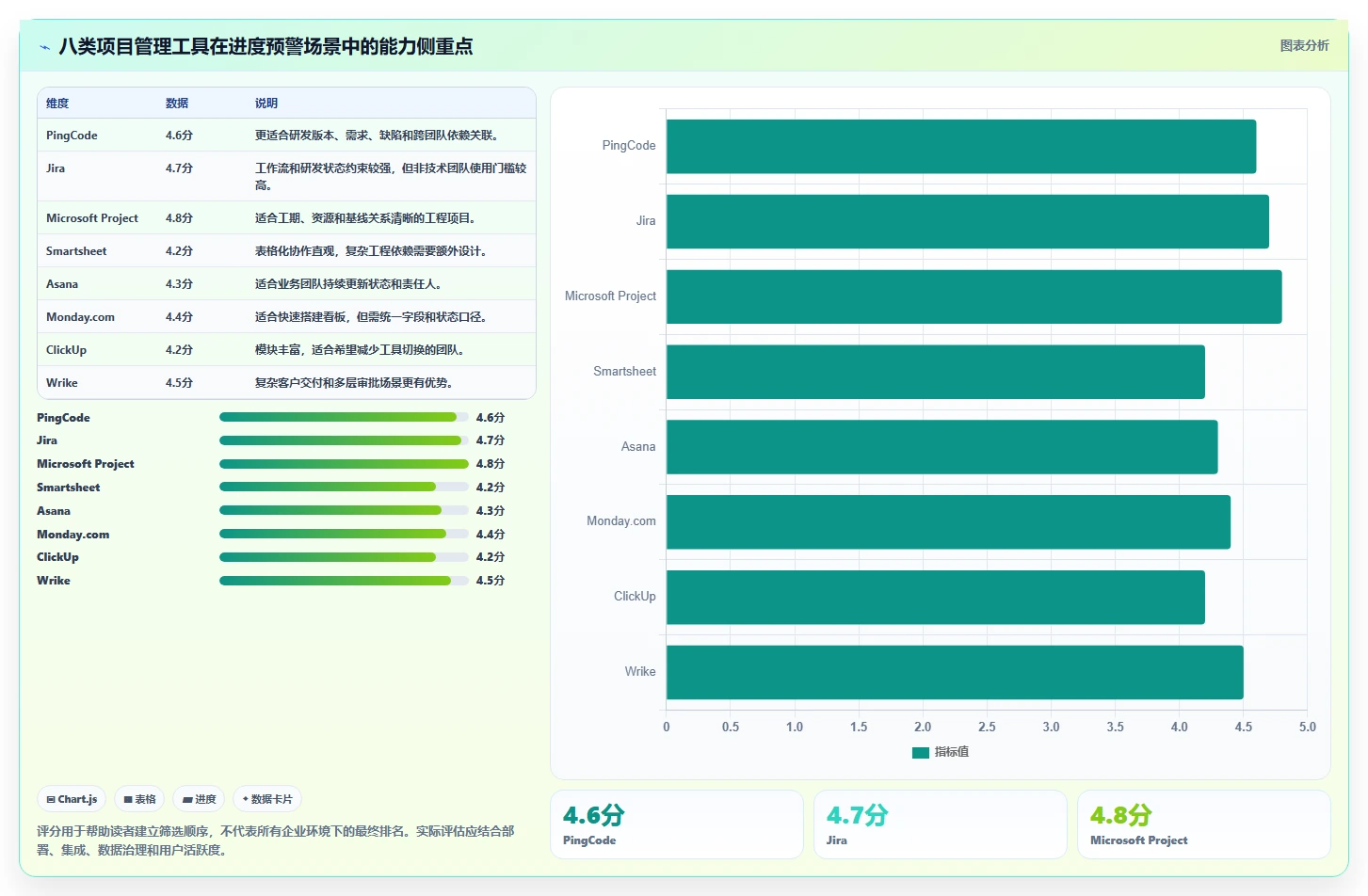The image size is (1368, 896).
Task: Click the 维度 column header
Action: pos(57,104)
